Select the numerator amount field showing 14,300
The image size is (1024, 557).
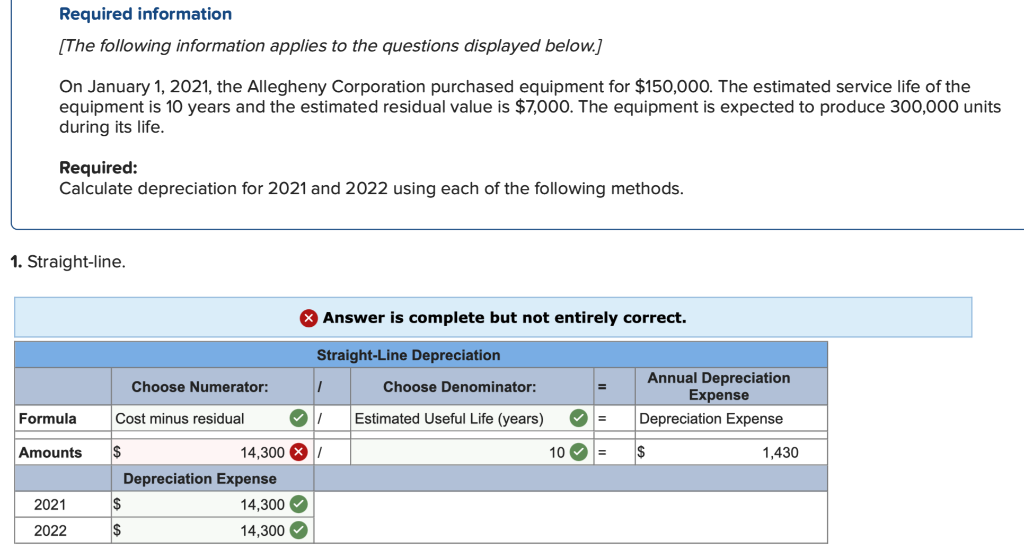coord(210,452)
